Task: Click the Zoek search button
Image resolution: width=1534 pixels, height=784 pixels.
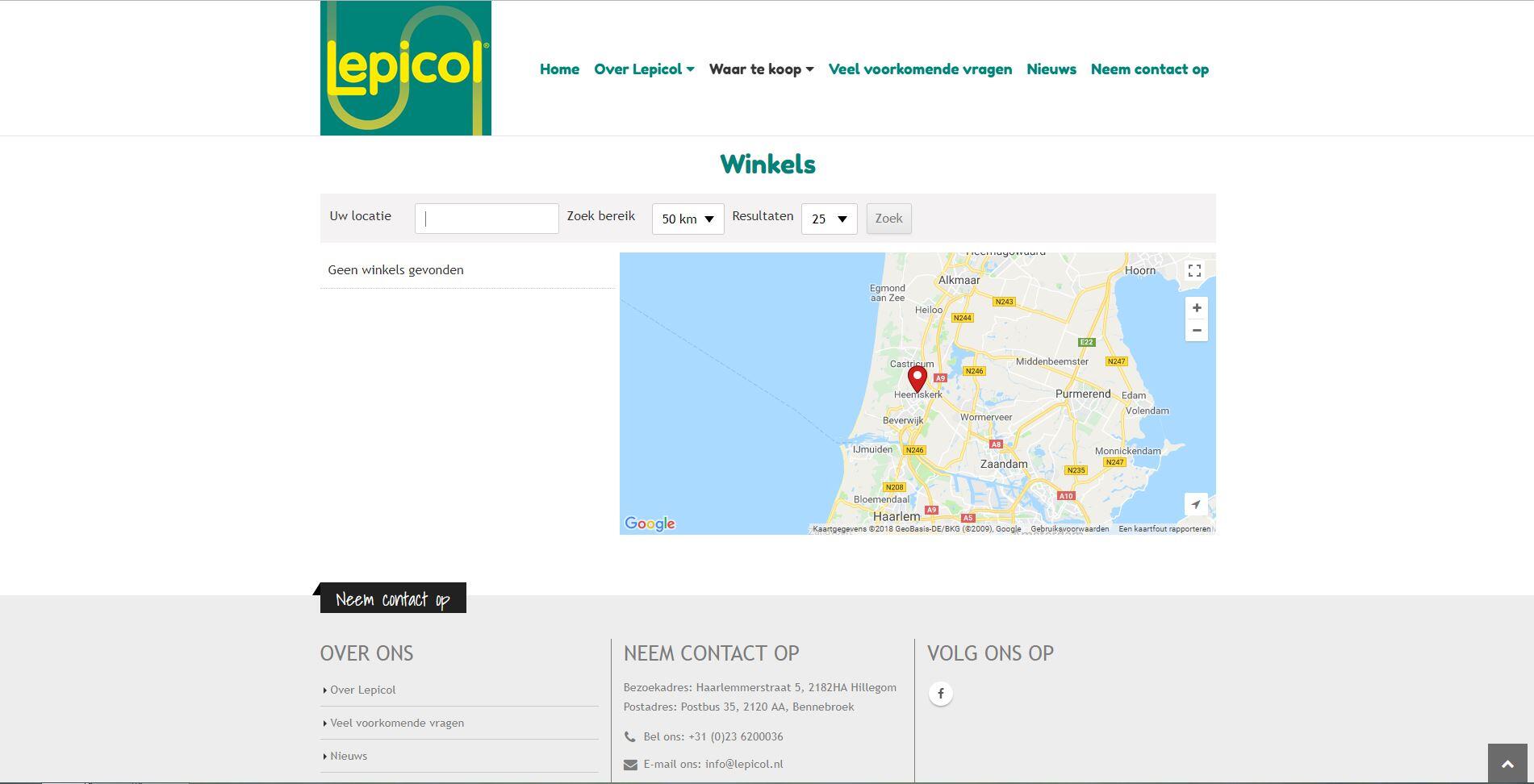Action: 888,219
